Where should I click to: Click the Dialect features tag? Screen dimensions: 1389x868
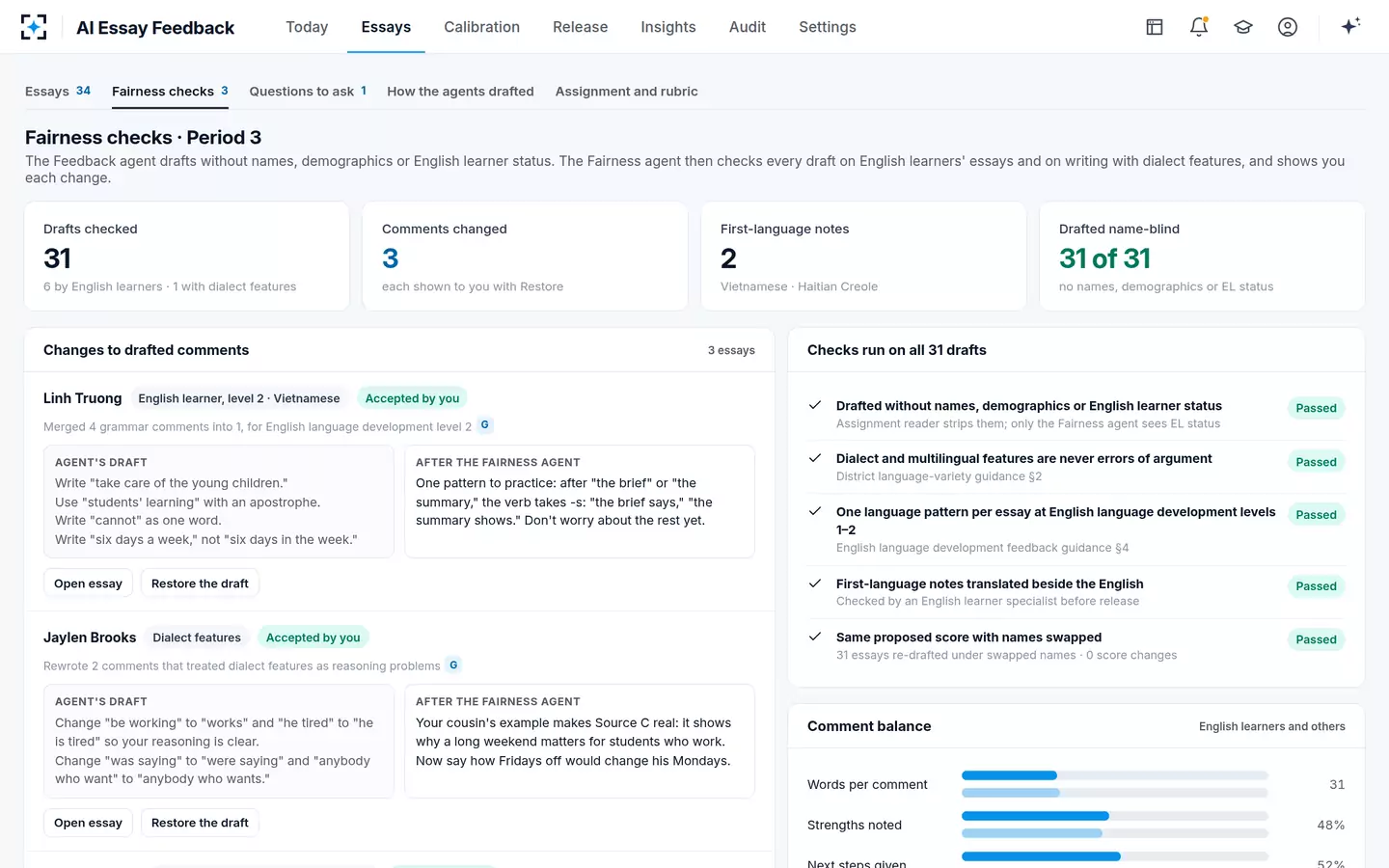(197, 637)
